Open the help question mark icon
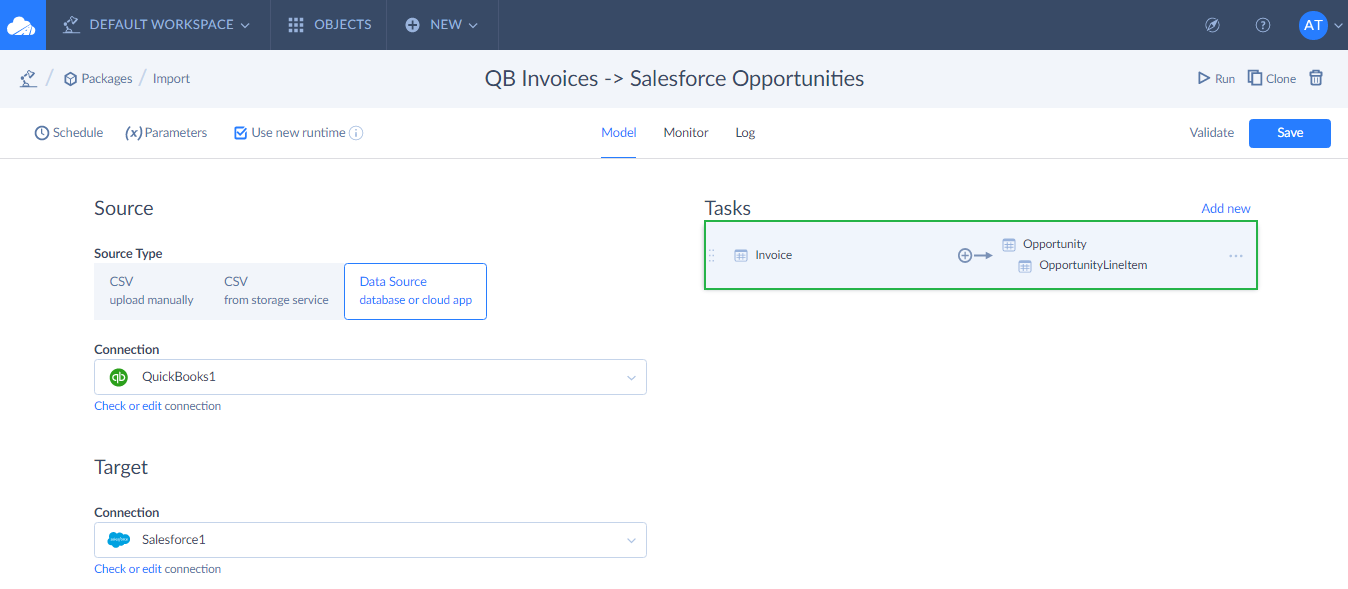The height and width of the screenshot is (589, 1348). pos(1263,25)
